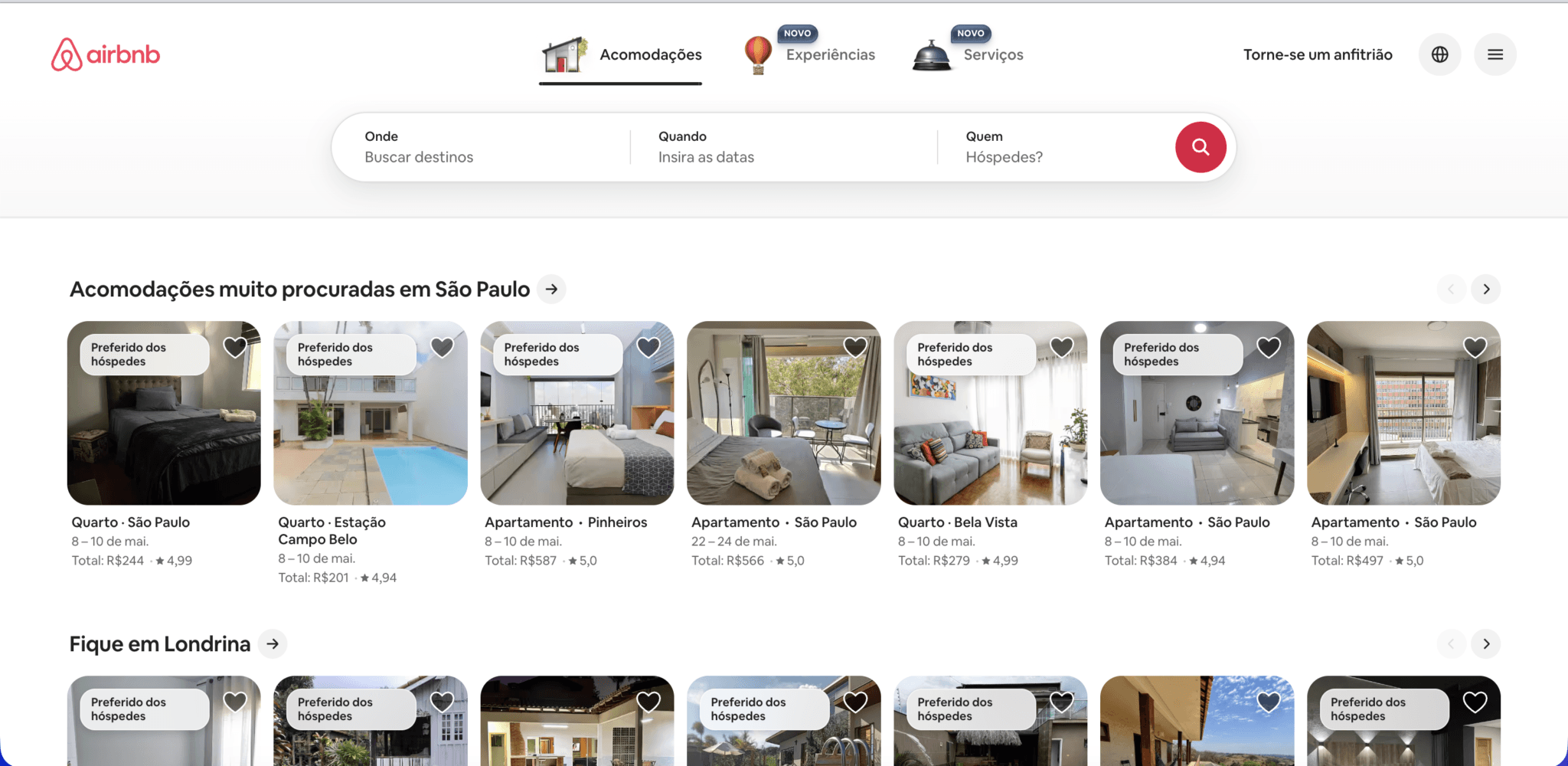Screen dimensions: 1568x766
Task: Favorite the first Londrina listing
Action: click(x=235, y=702)
